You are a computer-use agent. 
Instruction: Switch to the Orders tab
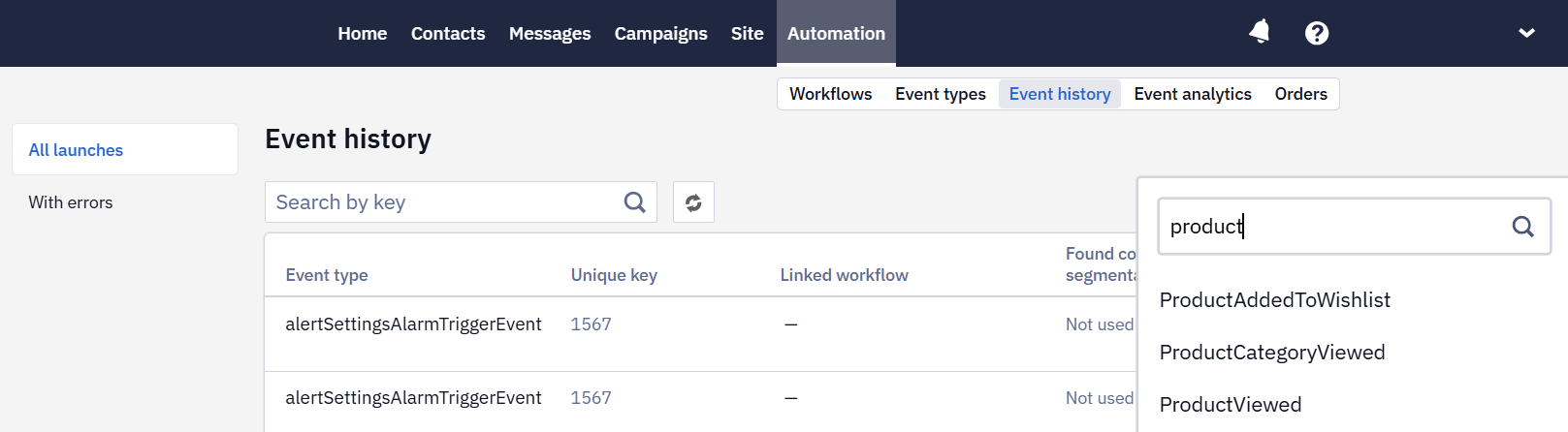[1301, 94]
